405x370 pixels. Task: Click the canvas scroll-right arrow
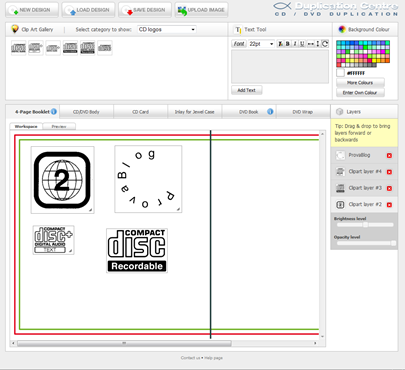(x=315, y=343)
